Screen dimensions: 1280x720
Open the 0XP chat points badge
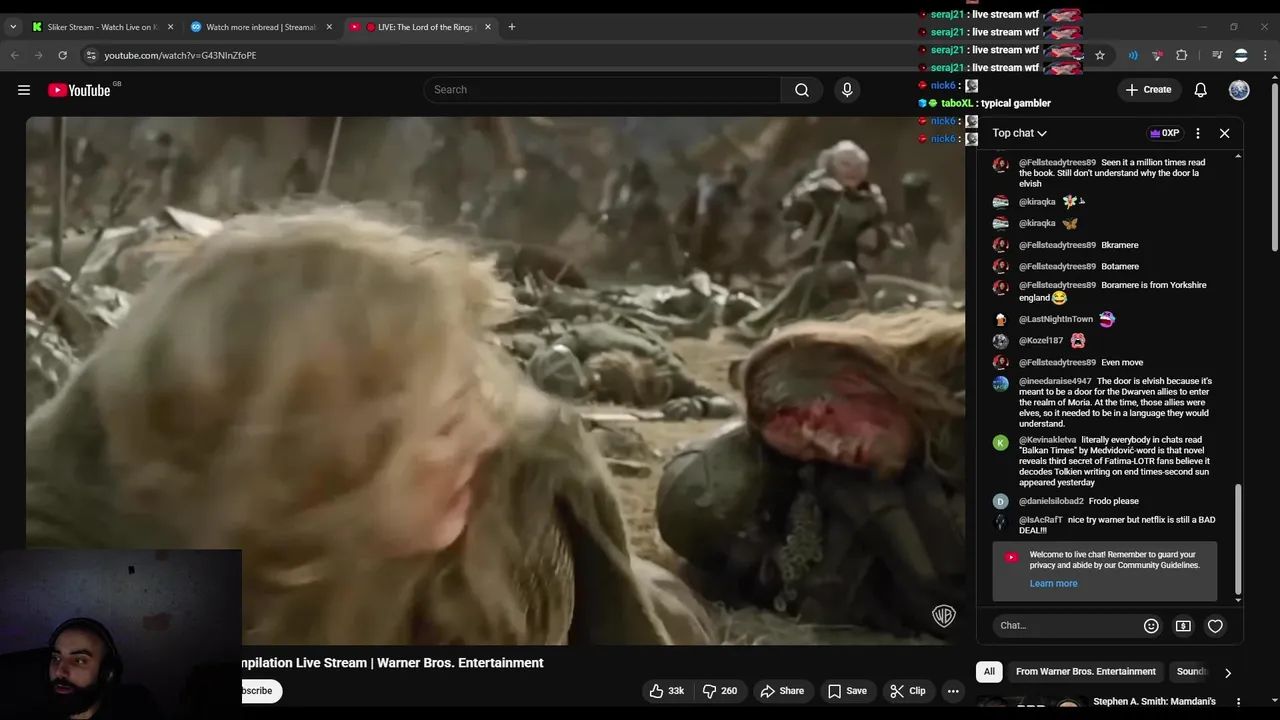click(1165, 133)
